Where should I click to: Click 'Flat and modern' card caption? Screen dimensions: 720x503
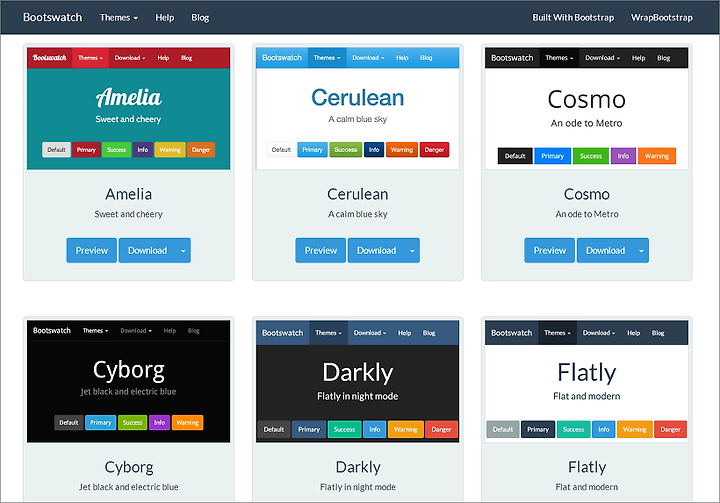(x=587, y=487)
